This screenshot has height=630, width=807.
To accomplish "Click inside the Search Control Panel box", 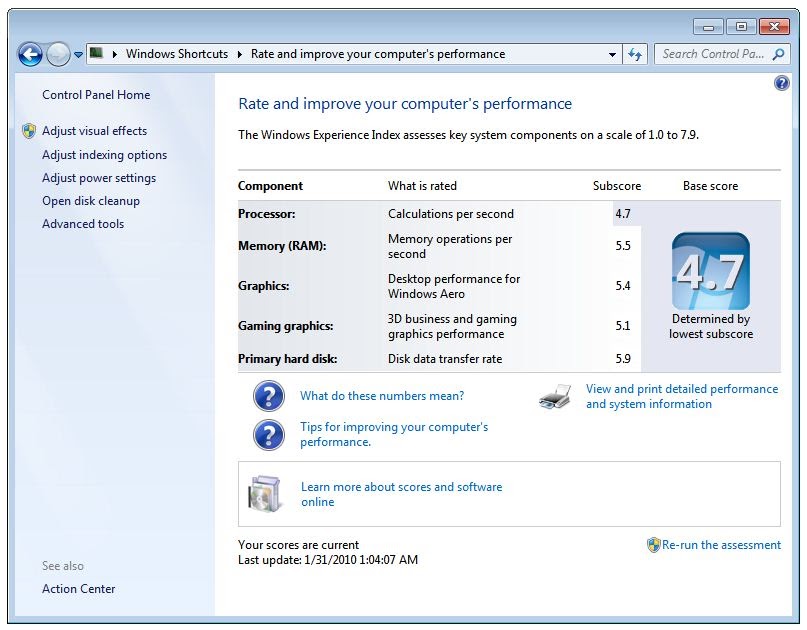I will pos(722,54).
